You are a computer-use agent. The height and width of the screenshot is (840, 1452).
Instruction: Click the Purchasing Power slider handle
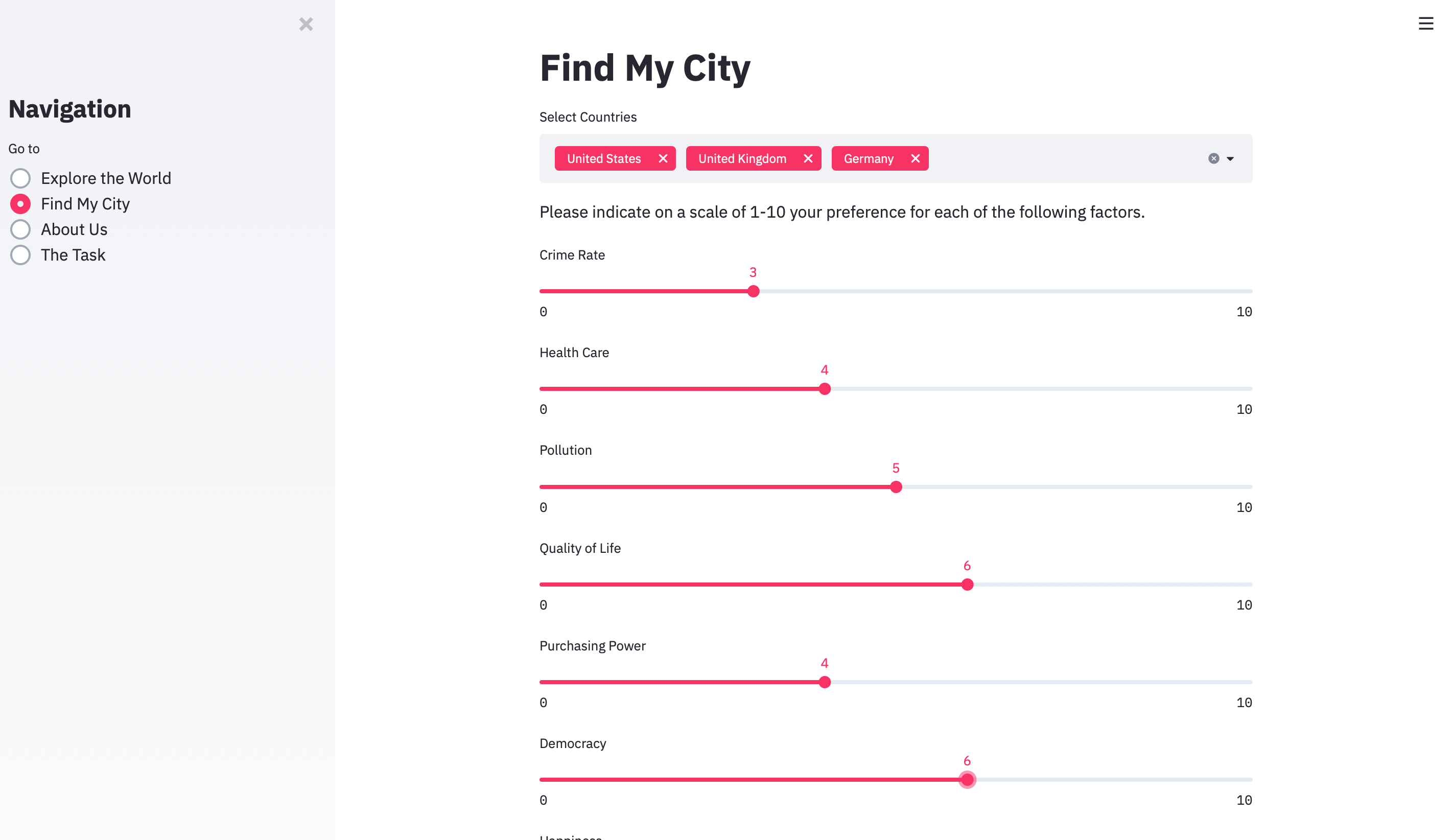[x=825, y=682]
